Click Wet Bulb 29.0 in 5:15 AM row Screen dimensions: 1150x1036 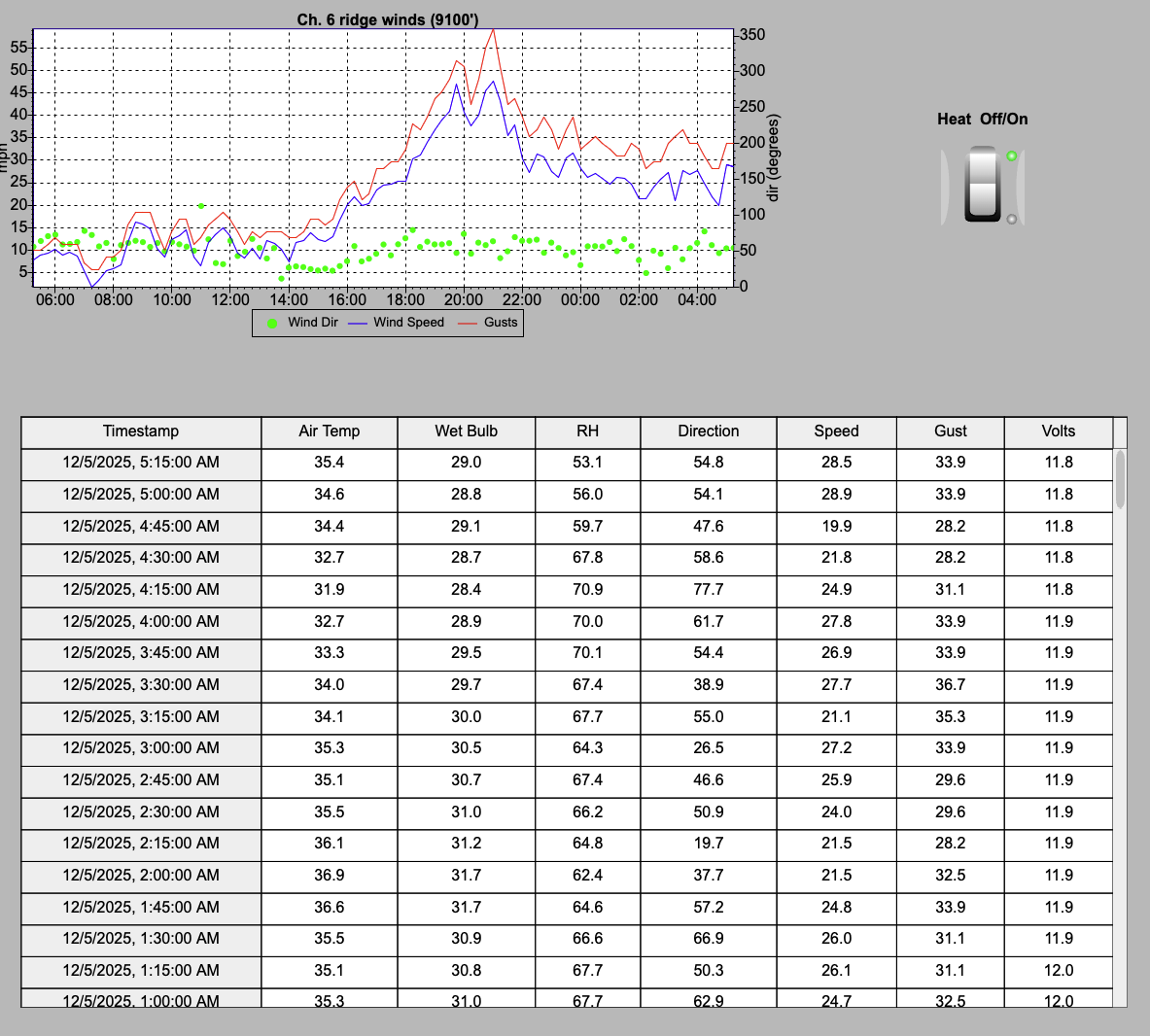(467, 463)
